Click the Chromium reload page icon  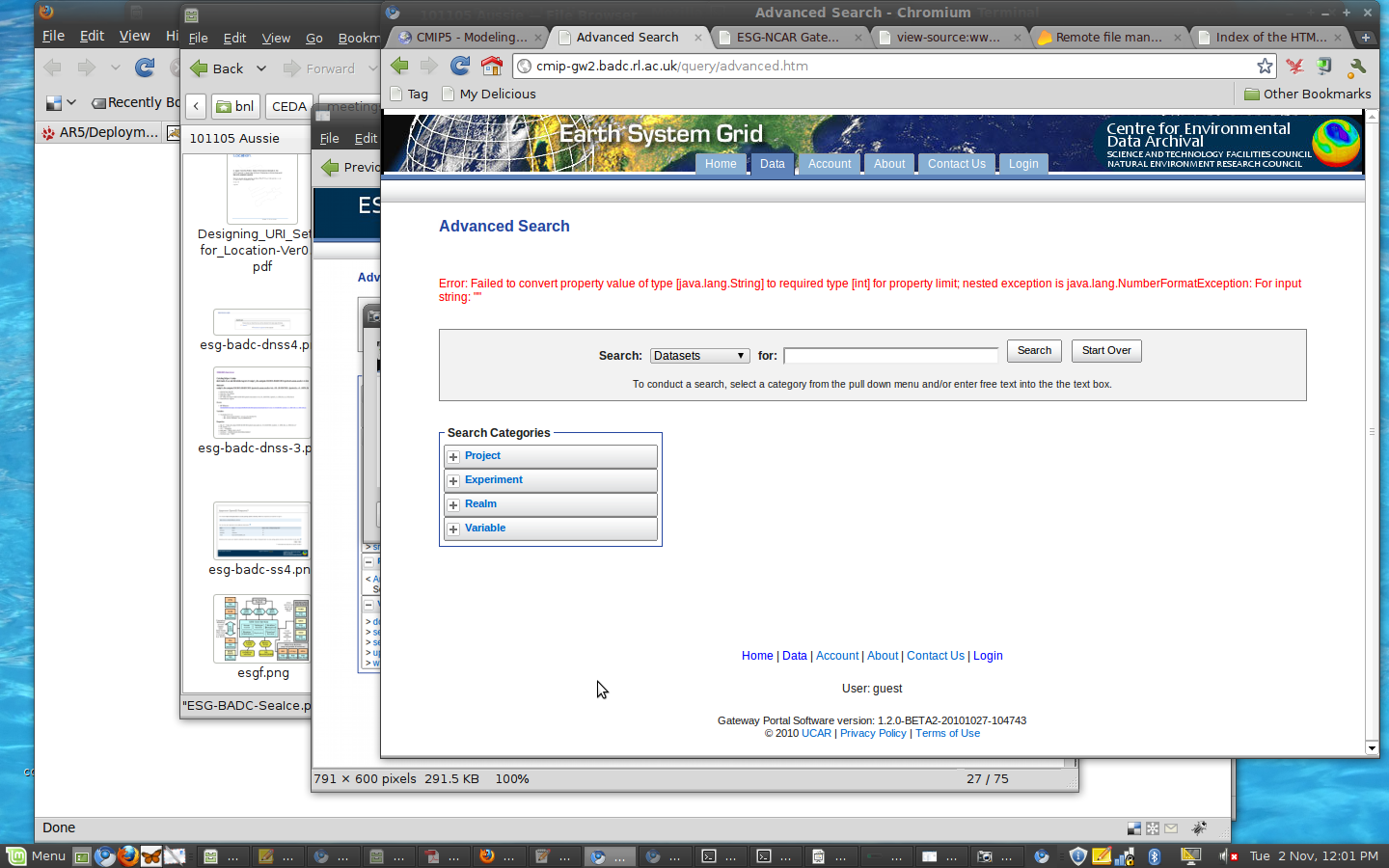pyautogui.click(x=460, y=66)
